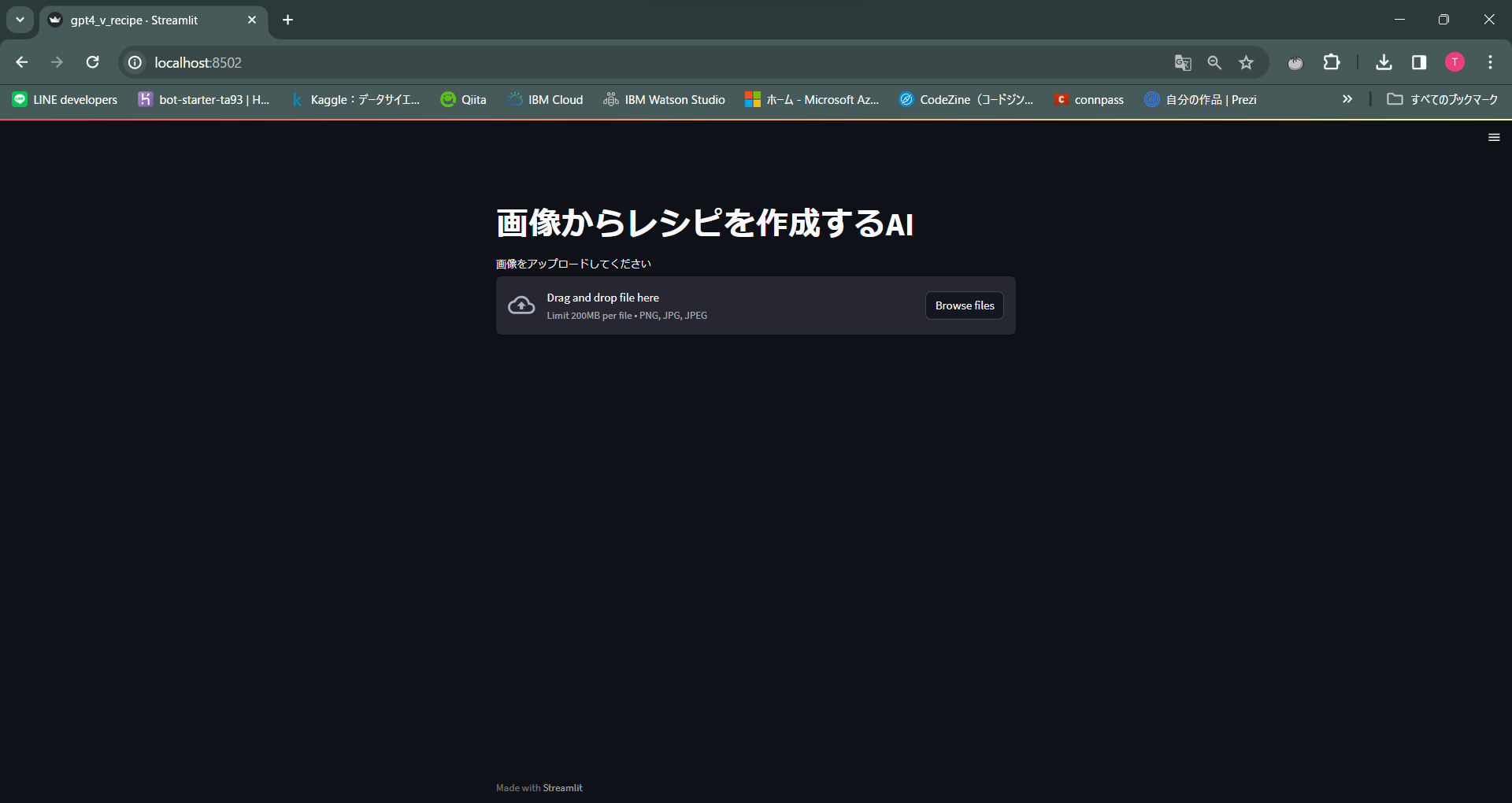Viewport: 1512px width, 803px height.
Task: Close the gpt4_v_recipe tab
Action: click(x=252, y=20)
